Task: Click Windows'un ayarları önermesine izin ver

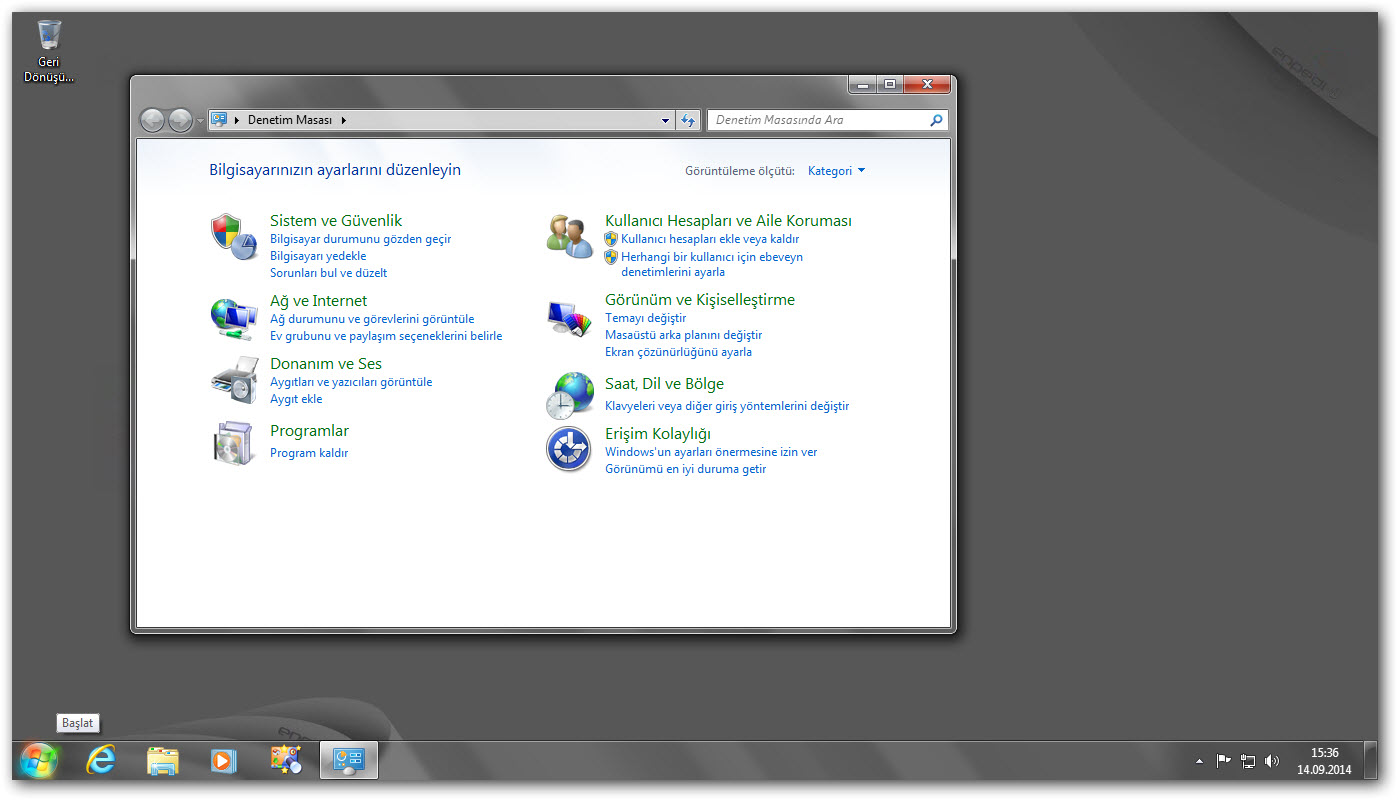Action: tap(711, 452)
